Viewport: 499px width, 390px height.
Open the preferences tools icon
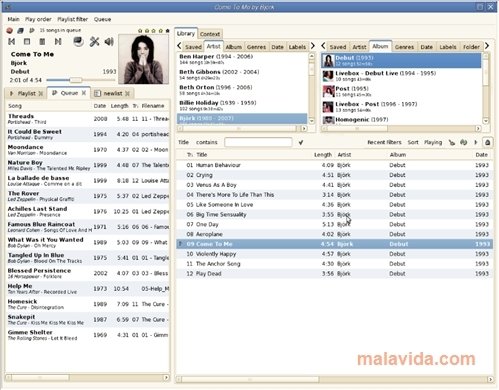pos(95,42)
